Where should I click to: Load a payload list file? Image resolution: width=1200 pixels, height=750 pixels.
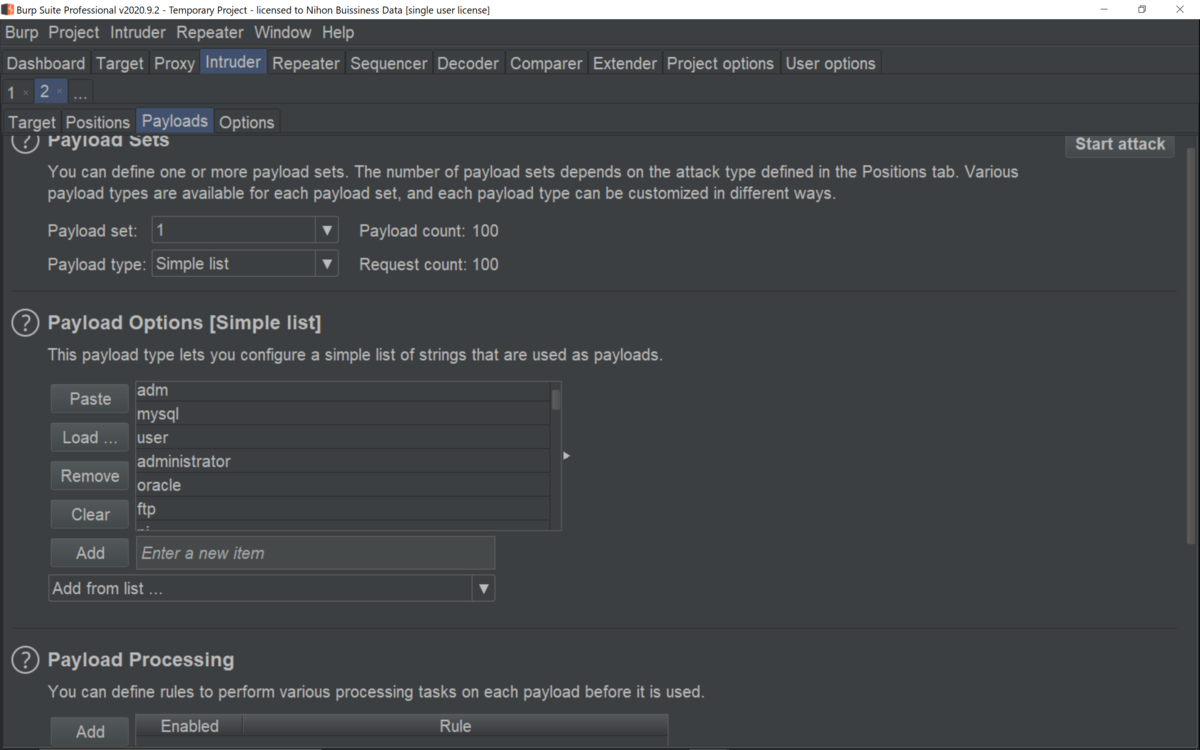pyautogui.click(x=90, y=437)
